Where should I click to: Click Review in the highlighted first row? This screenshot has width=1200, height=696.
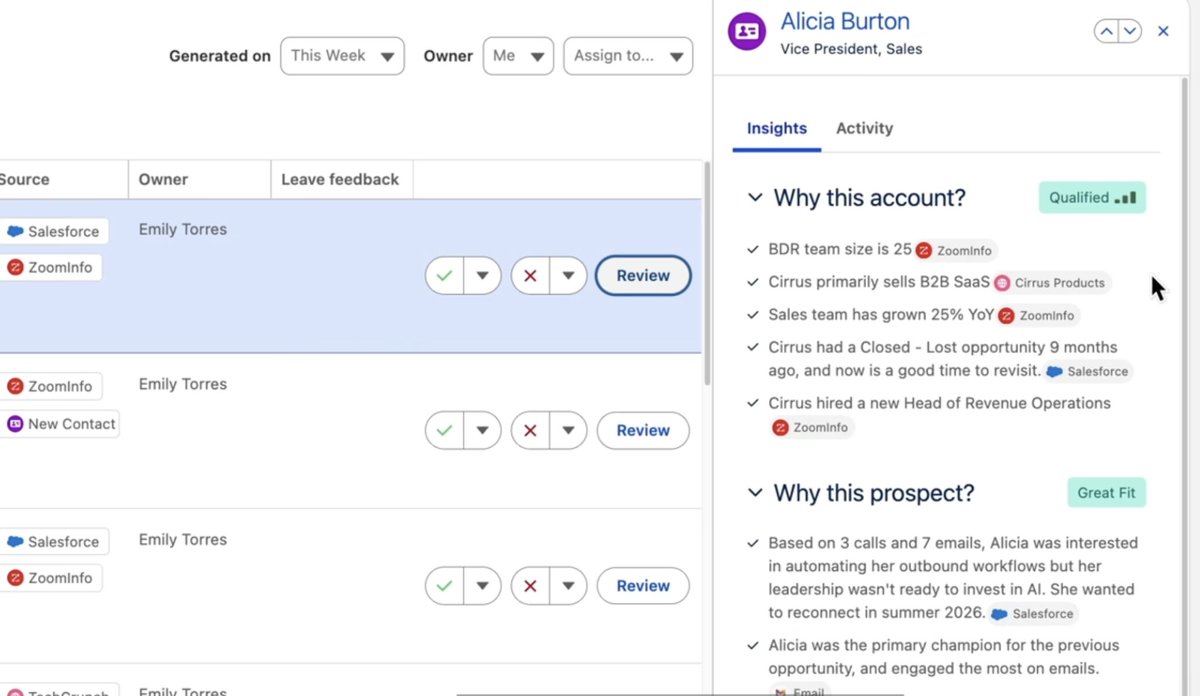tap(643, 276)
